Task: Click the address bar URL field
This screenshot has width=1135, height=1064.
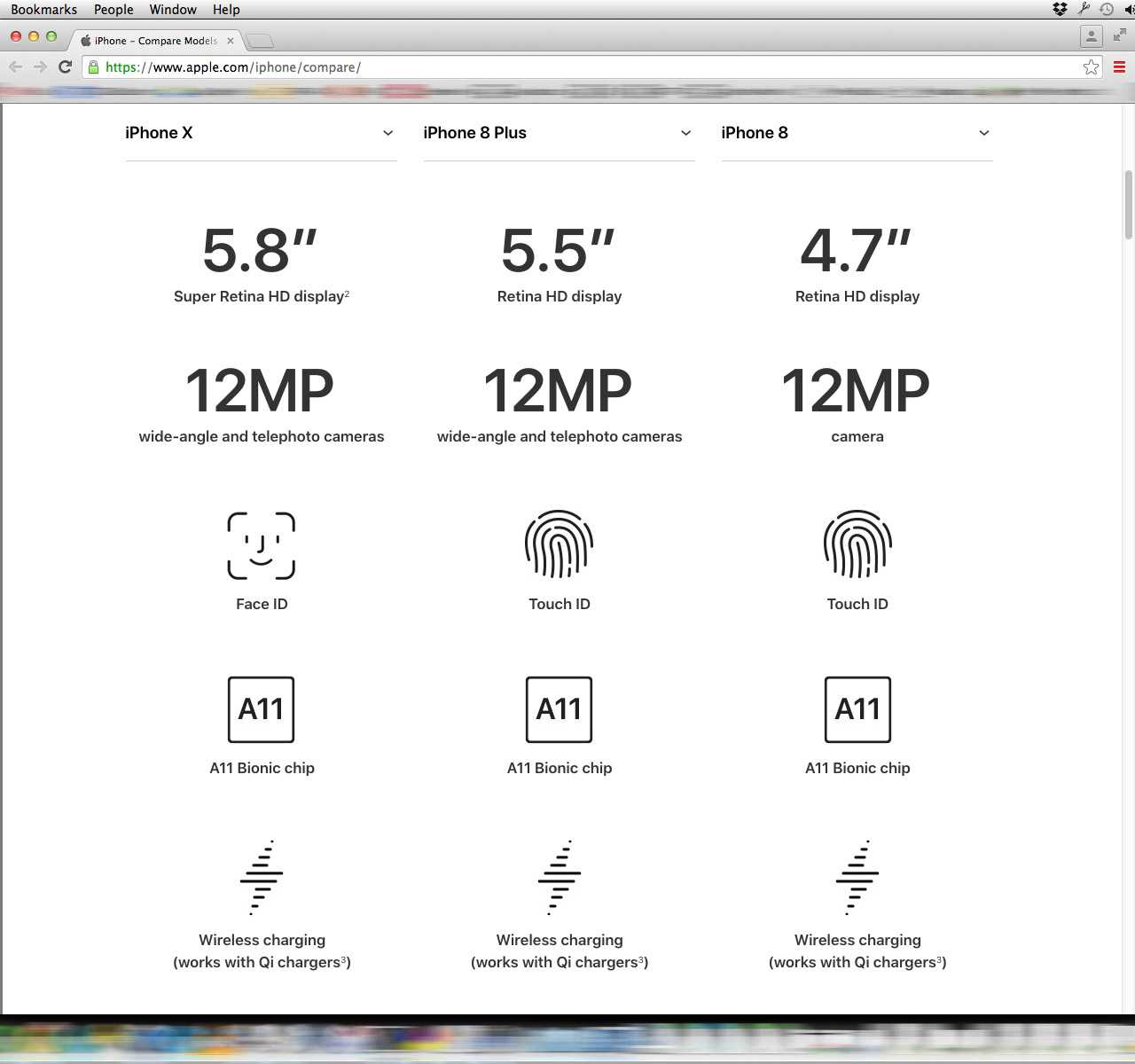Action: coord(585,67)
